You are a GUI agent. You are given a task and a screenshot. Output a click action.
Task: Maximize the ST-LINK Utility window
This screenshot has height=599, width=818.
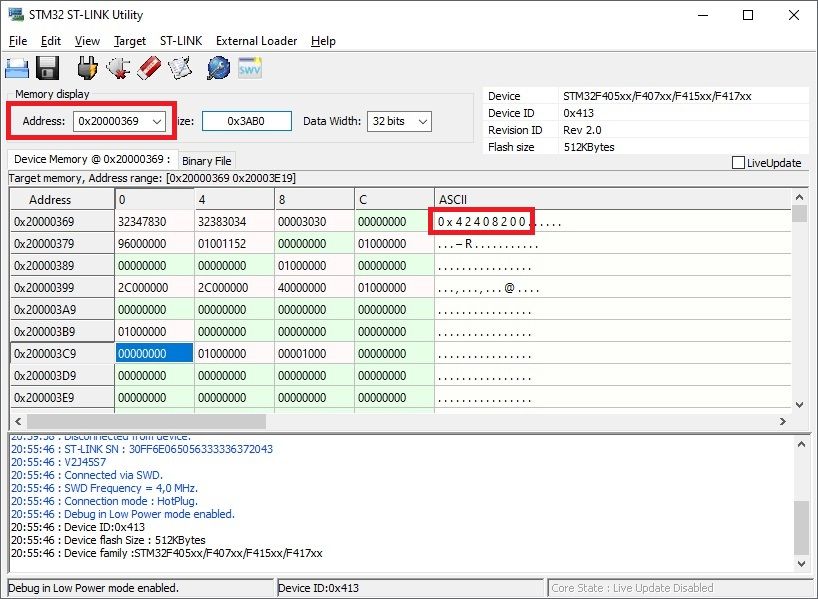coord(748,15)
